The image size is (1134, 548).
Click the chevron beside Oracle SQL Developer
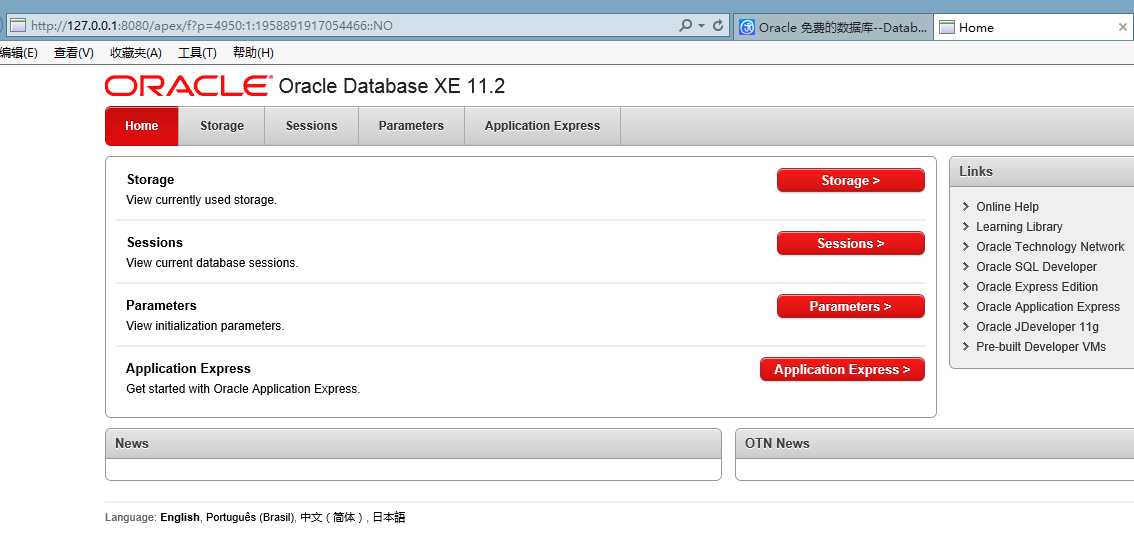966,267
